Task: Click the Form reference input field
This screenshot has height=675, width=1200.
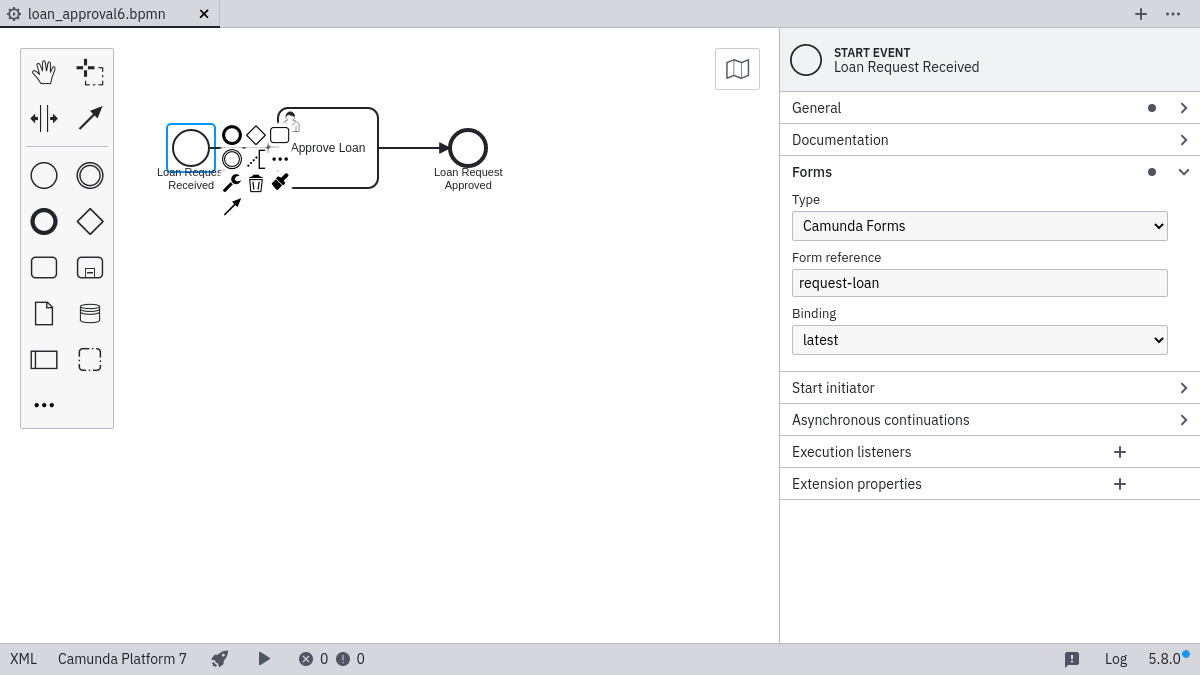Action: click(x=979, y=283)
